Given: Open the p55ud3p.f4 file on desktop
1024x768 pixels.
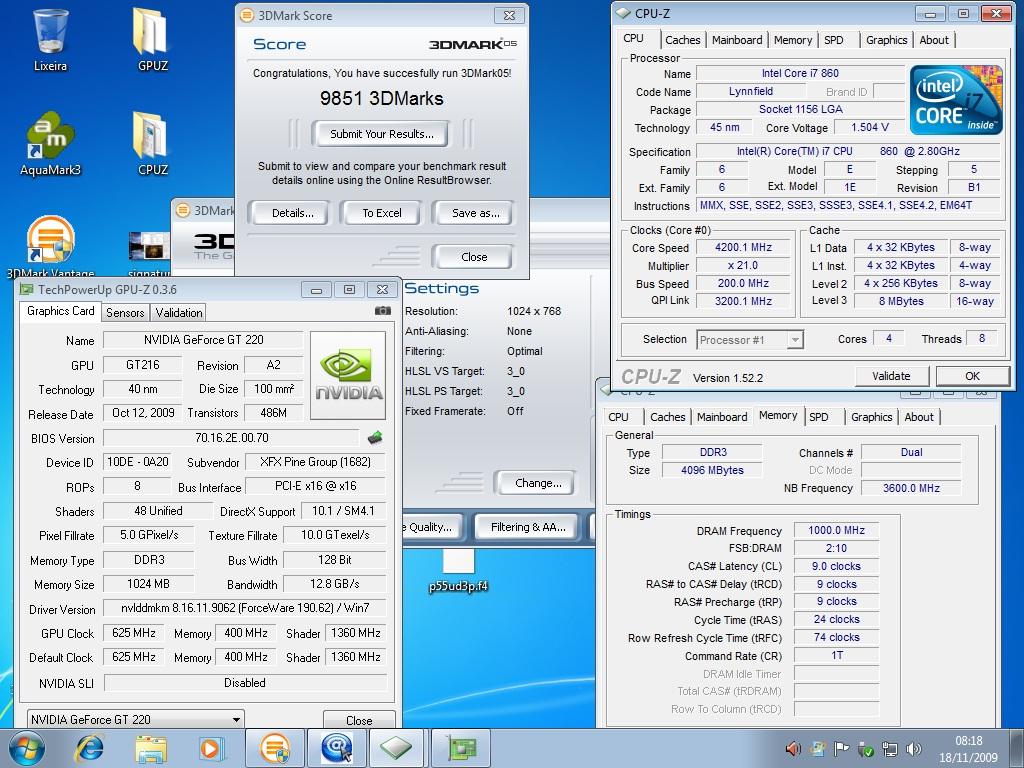Looking at the screenshot, I should point(458,570).
